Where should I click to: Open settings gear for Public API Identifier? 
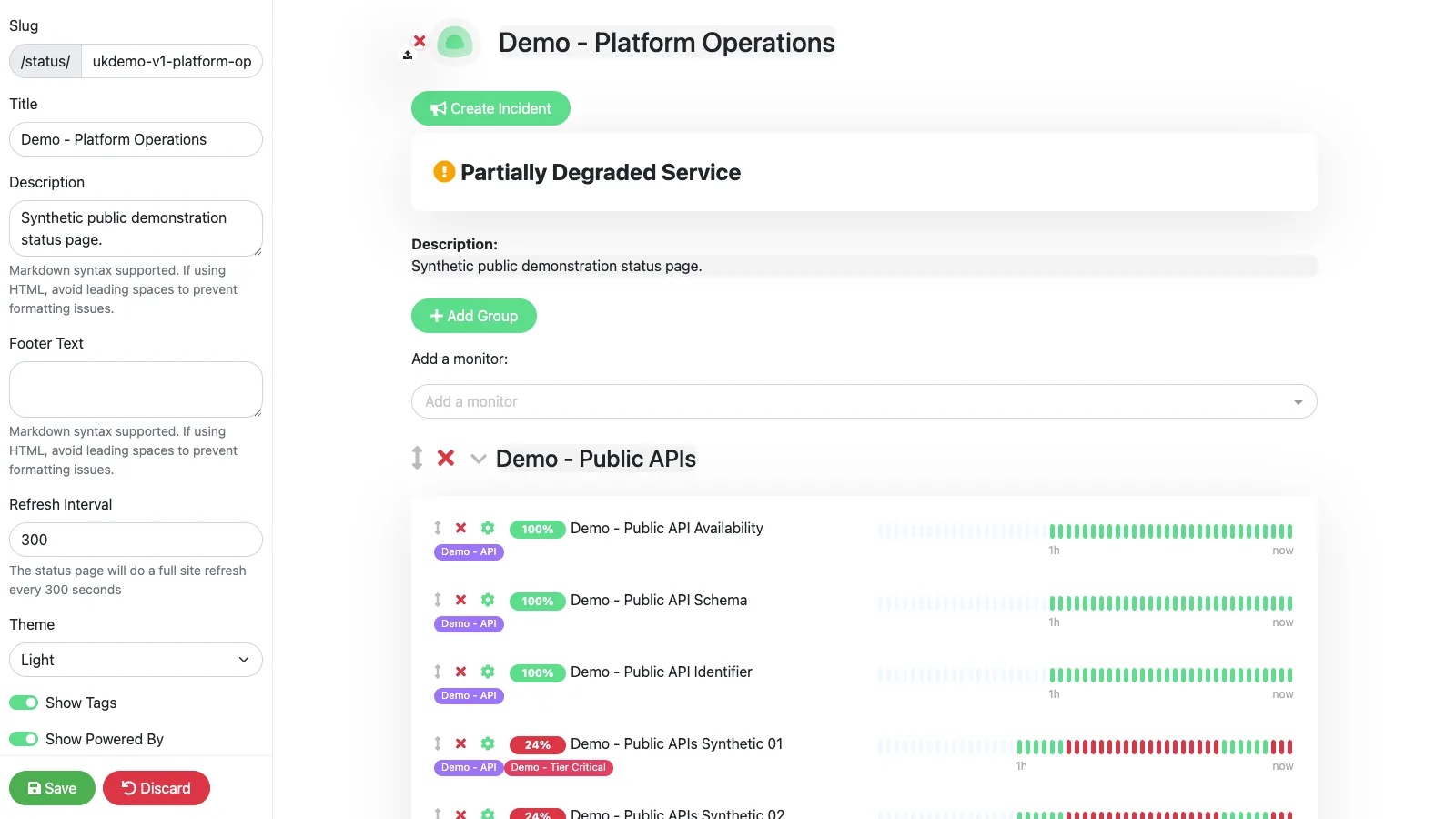coord(488,672)
